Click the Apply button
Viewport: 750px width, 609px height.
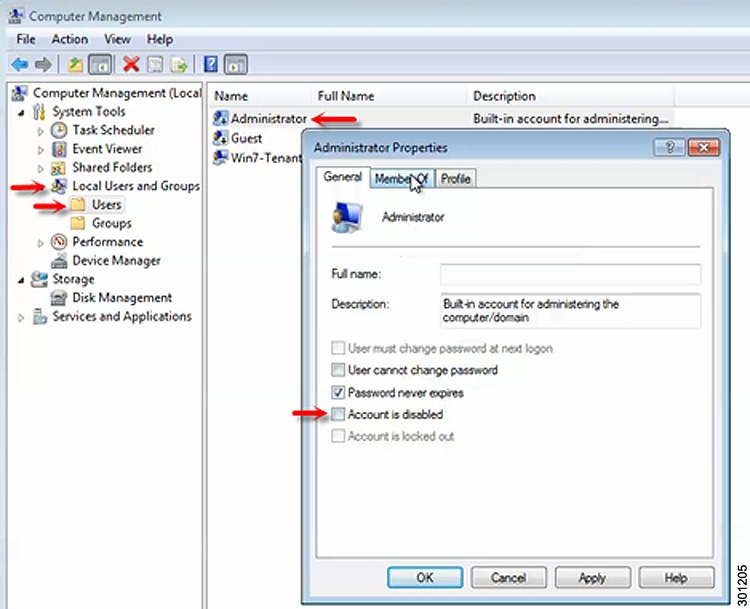tap(593, 578)
